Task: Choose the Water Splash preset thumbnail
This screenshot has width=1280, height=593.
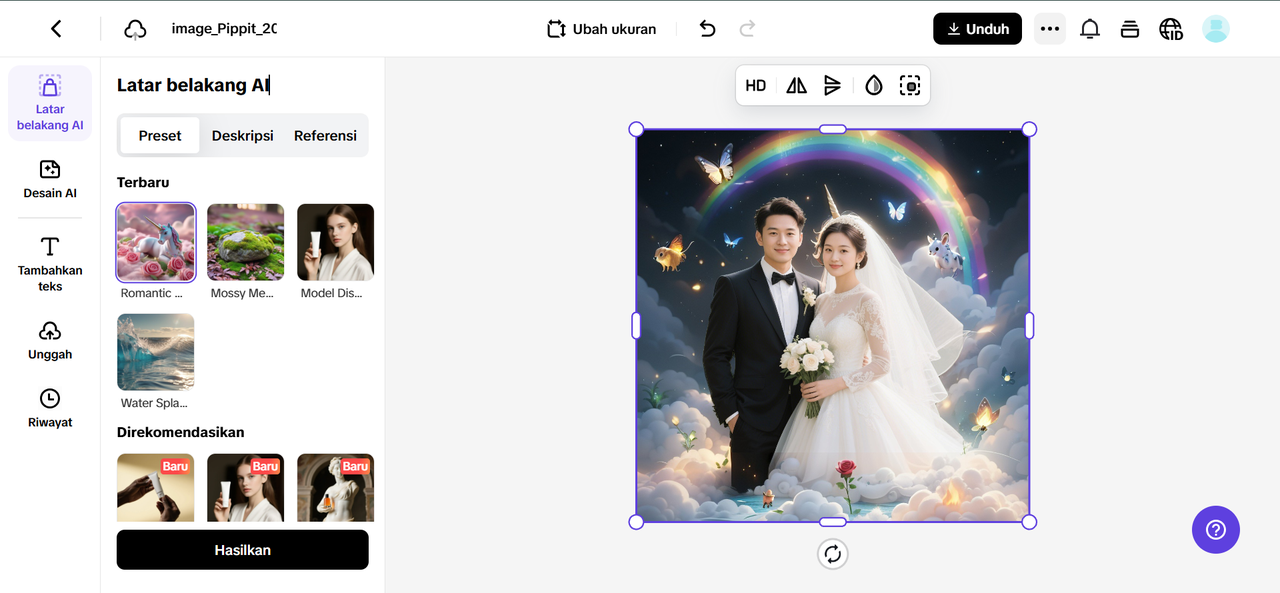Action: [156, 352]
